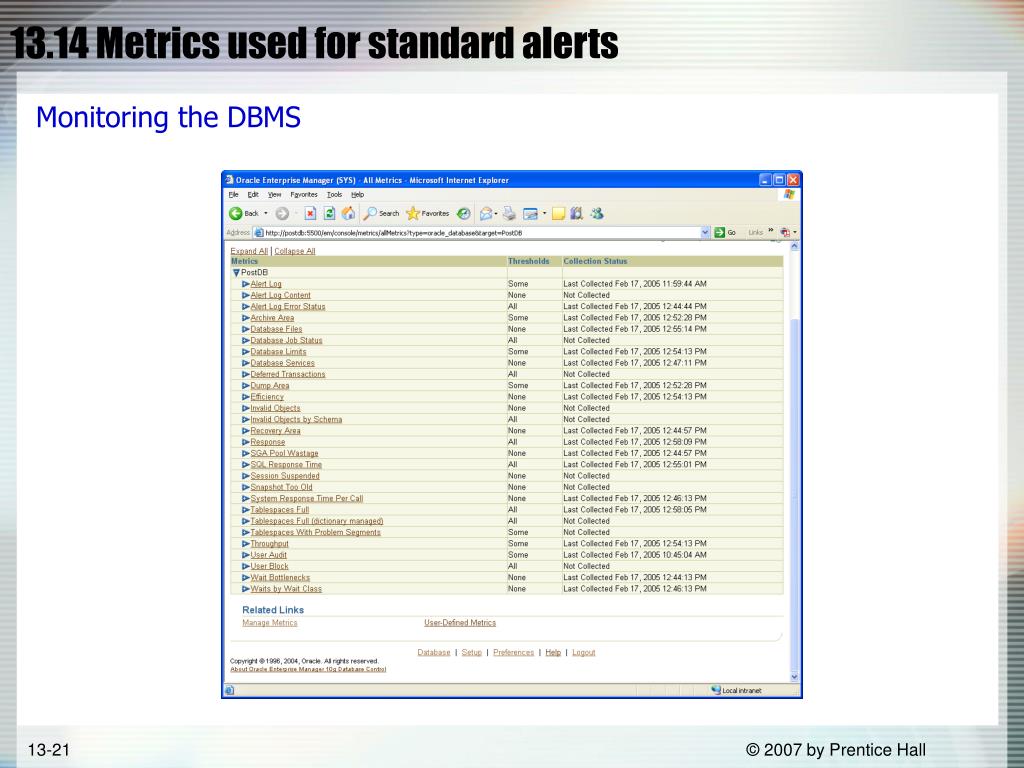Open the Database Job Status link

click(286, 340)
